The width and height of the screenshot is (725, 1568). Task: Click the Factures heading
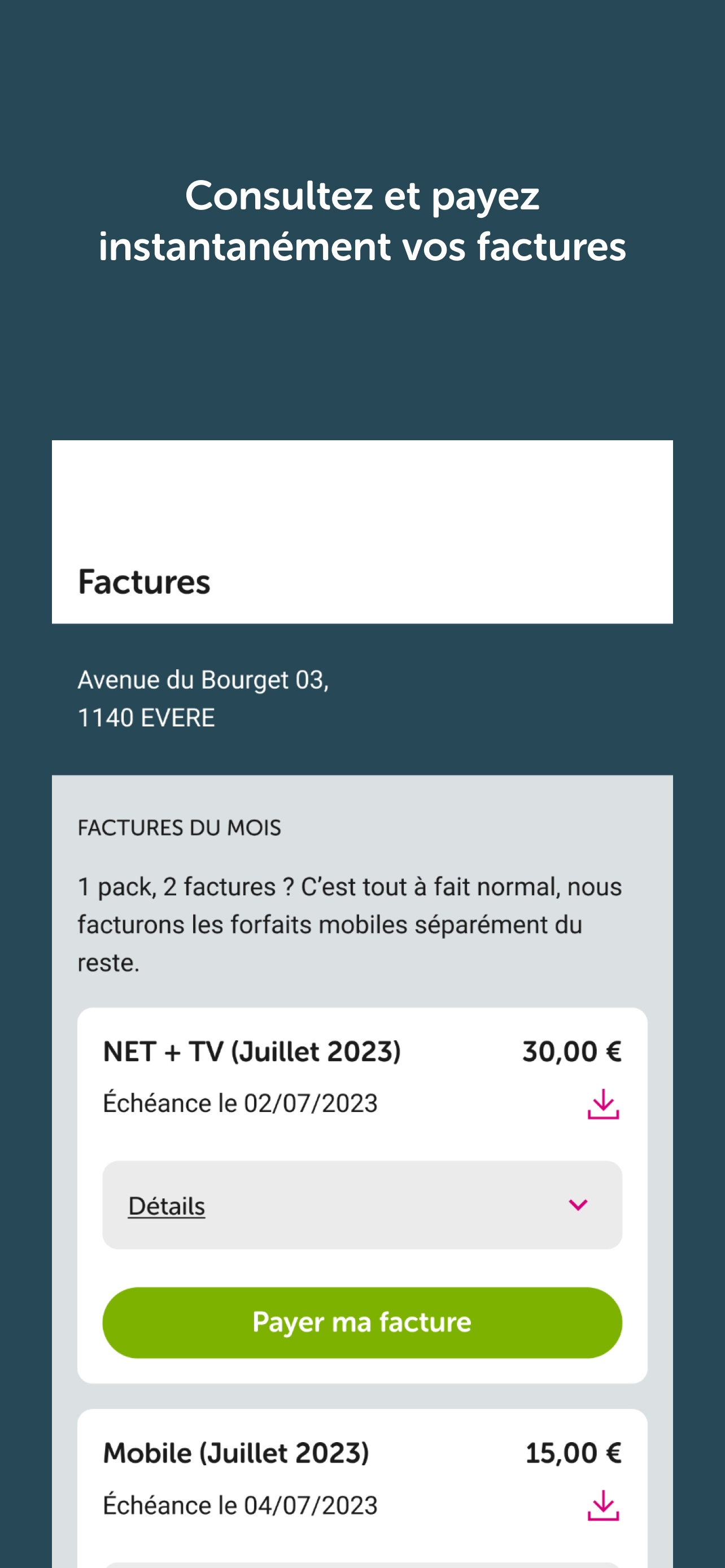(145, 581)
